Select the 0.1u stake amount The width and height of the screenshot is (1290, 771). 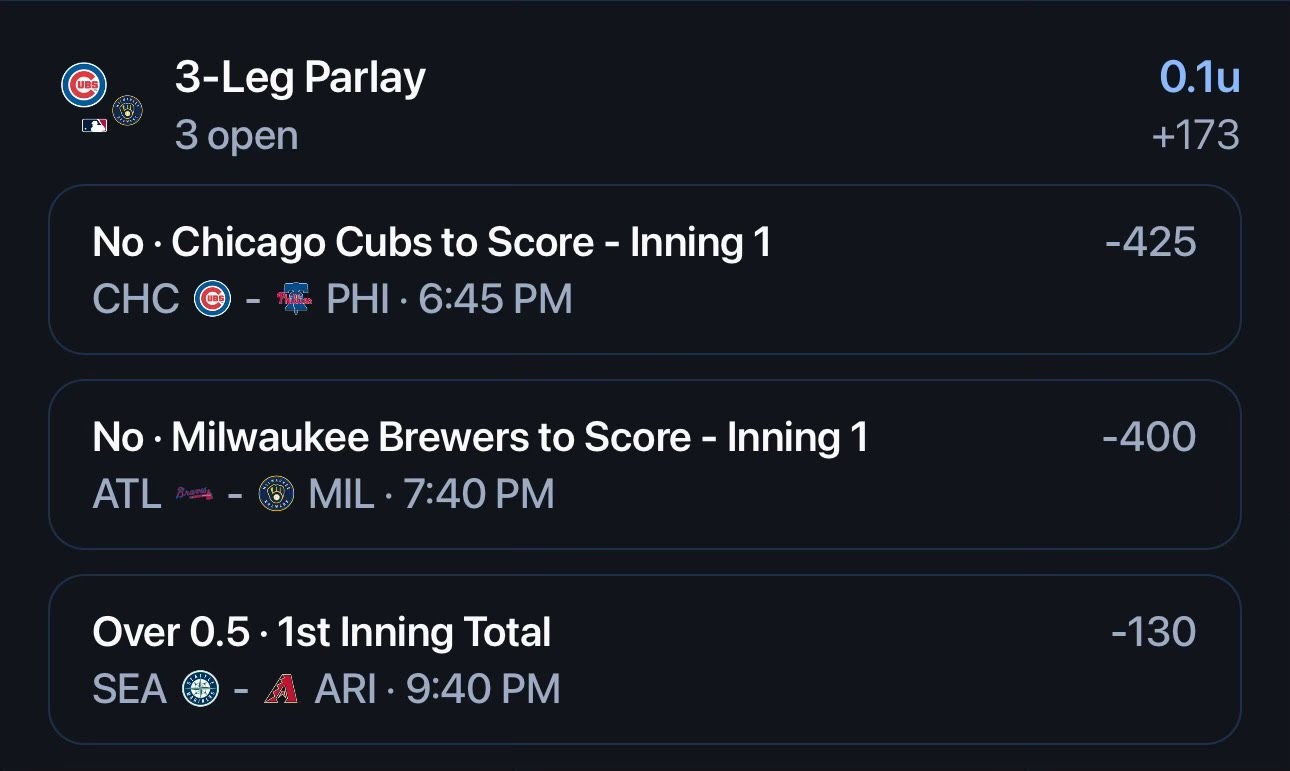tap(1200, 78)
